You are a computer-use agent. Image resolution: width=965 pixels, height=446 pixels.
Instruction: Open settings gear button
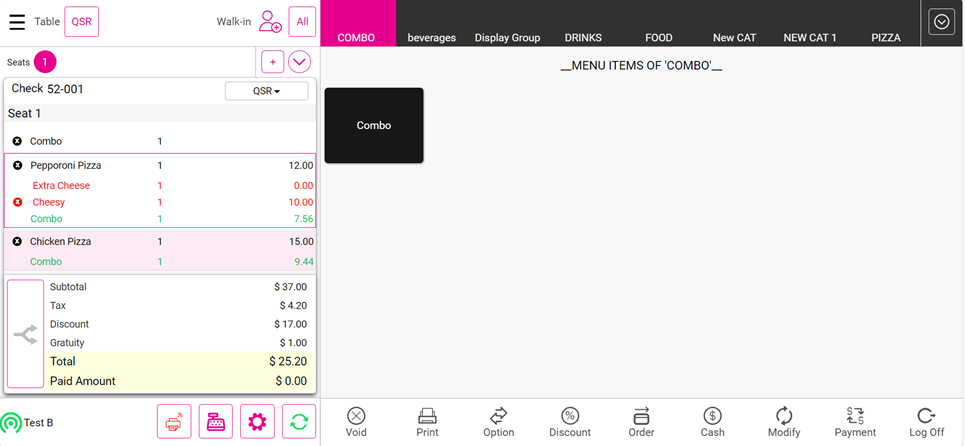(x=257, y=422)
